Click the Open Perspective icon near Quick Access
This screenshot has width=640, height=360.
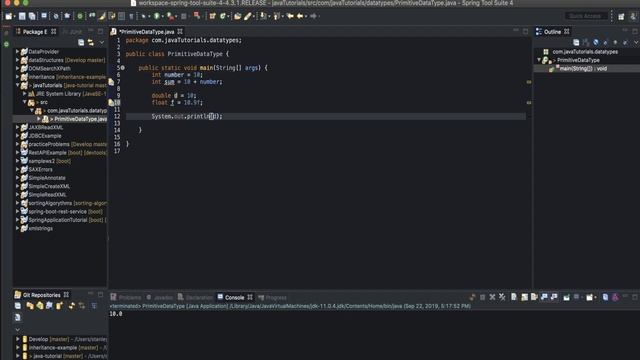(621, 16)
